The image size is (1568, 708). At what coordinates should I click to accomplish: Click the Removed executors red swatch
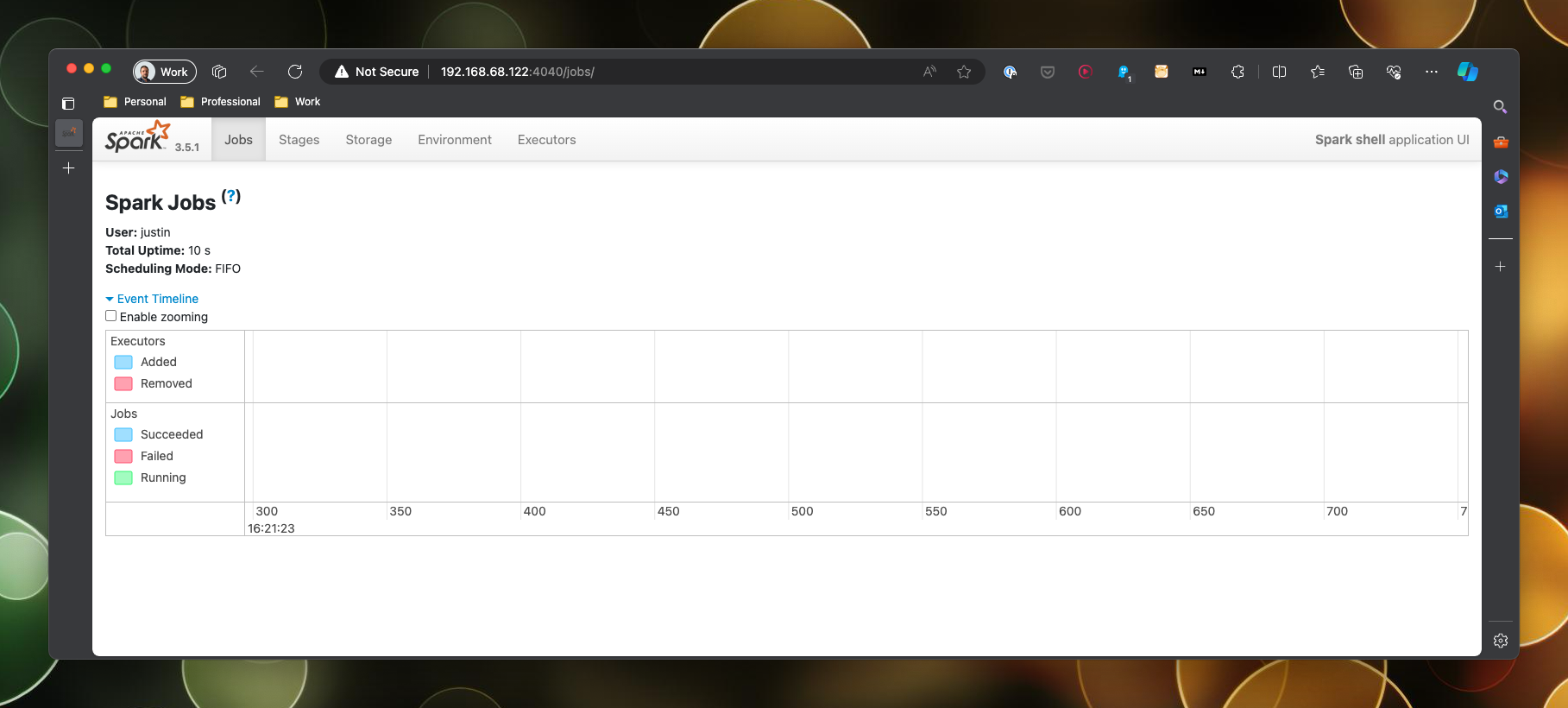tap(123, 383)
